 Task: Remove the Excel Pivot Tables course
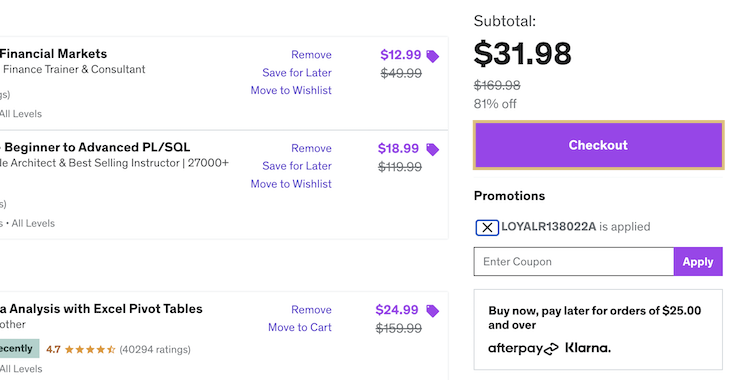pos(311,310)
